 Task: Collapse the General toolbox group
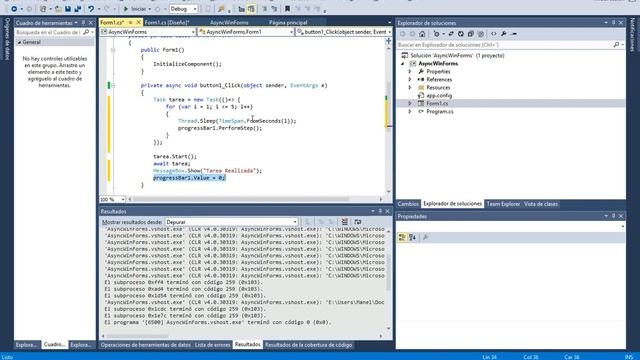19,42
